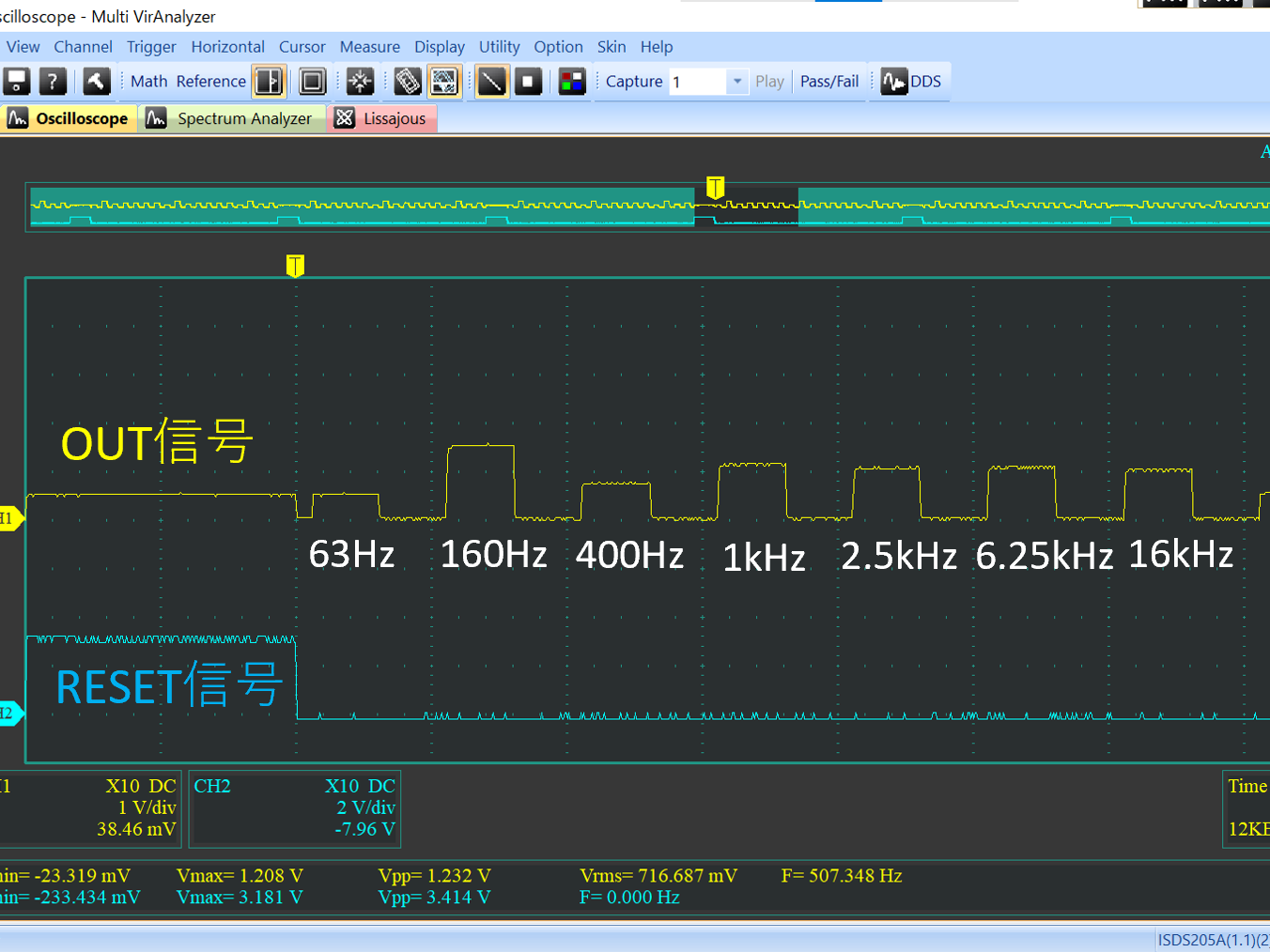Switch to the Spectrum Analyzer tab
1270x952 pixels.
[231, 118]
